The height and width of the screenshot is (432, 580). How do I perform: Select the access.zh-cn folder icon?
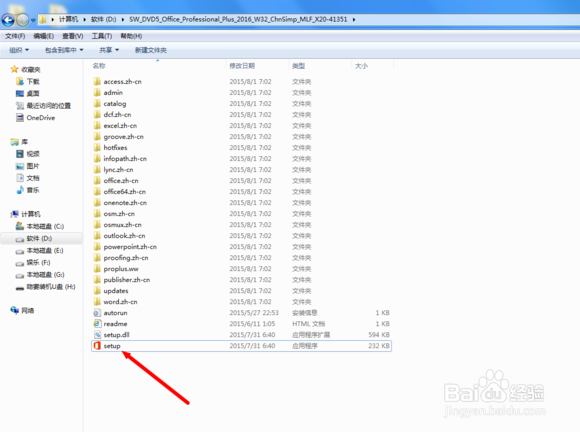click(x=97, y=81)
